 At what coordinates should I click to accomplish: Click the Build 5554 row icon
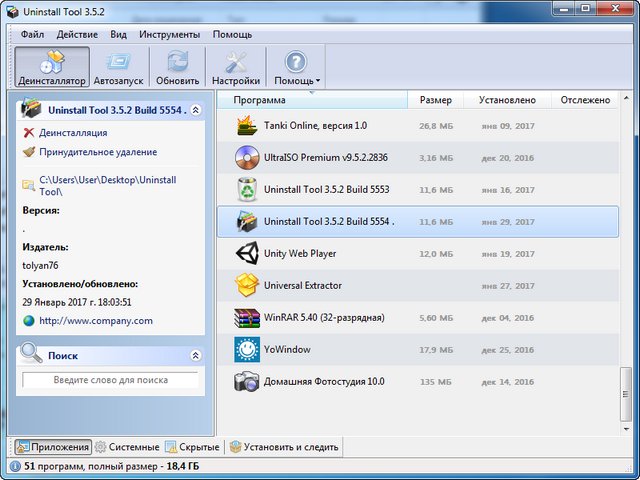point(247,222)
